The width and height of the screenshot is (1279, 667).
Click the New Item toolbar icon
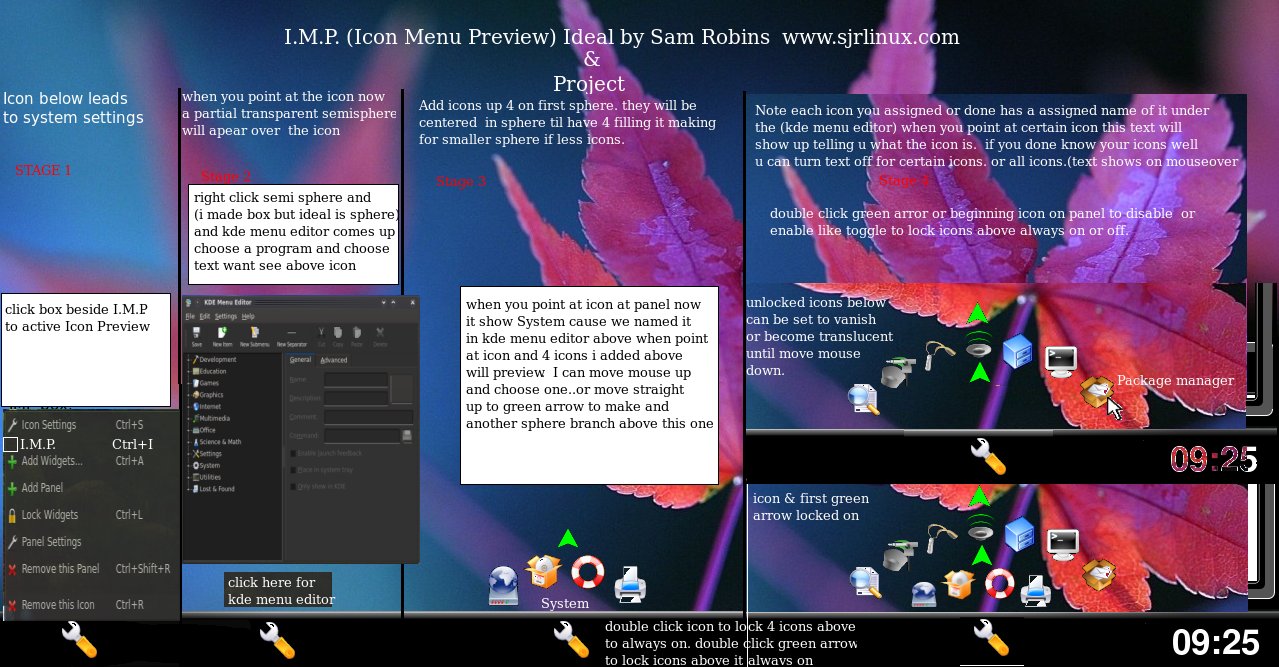pyautogui.click(x=222, y=335)
